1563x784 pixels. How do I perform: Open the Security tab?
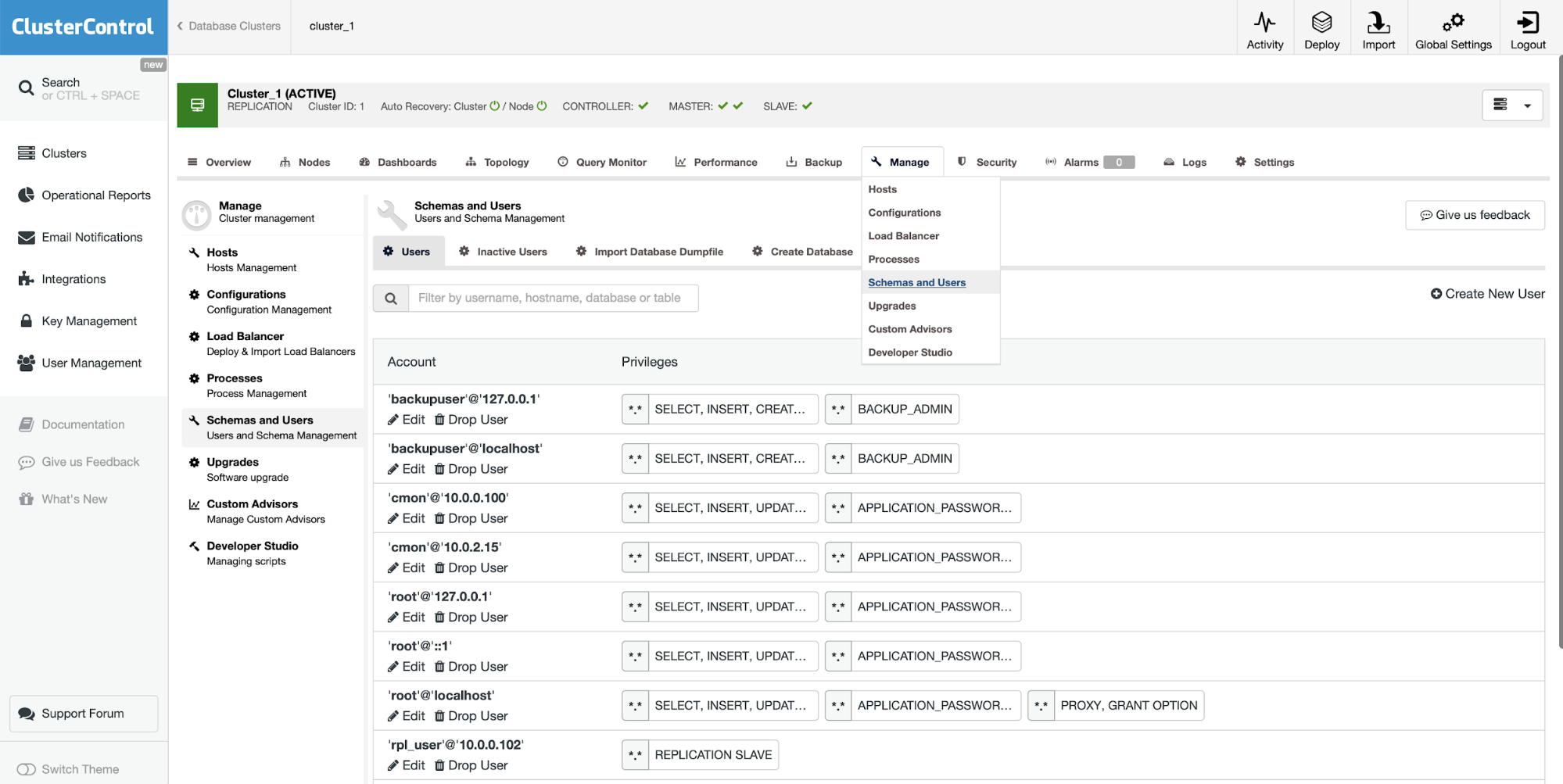(988, 162)
